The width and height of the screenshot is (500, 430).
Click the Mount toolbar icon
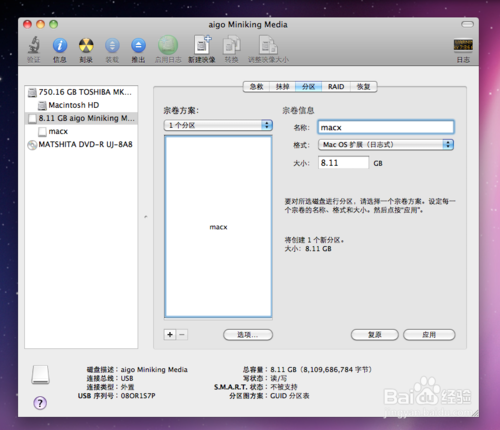[112, 45]
